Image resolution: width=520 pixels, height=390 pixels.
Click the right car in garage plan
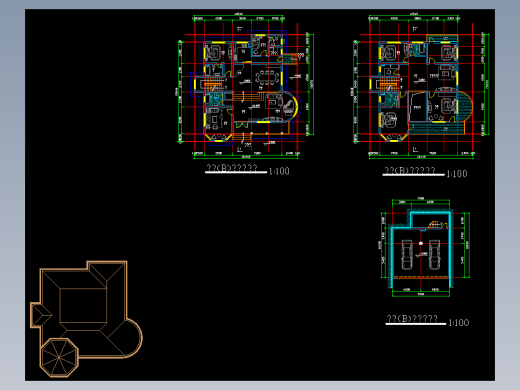434,254
